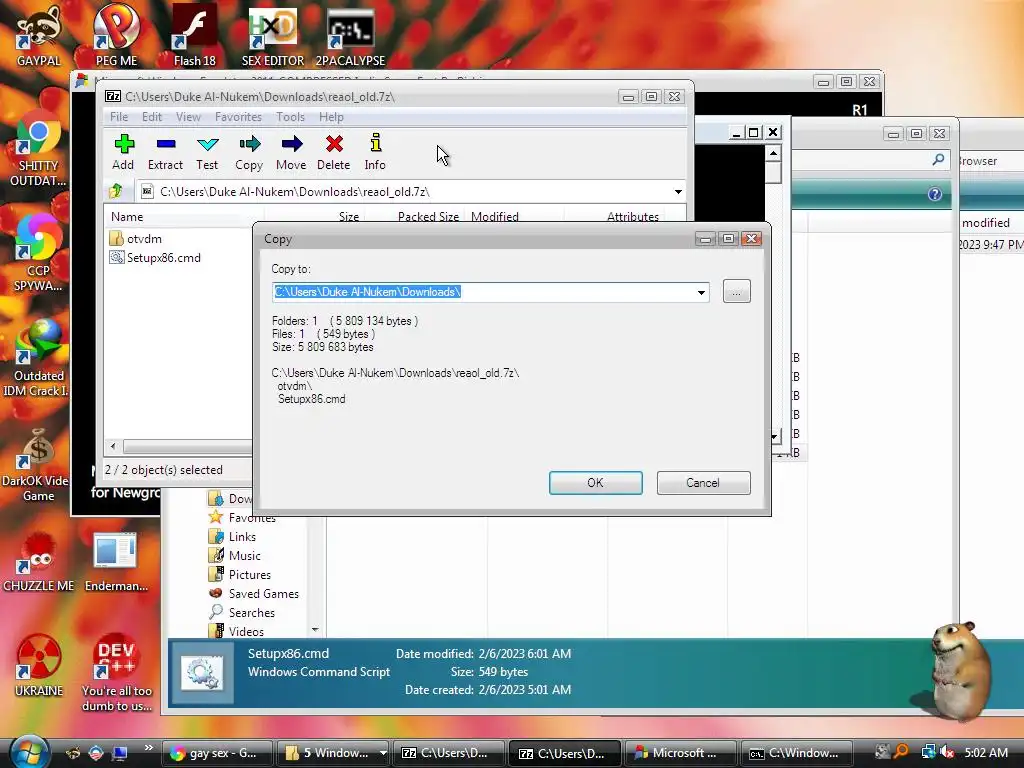Open the Flash 18 desktop shortcut

(x=195, y=35)
